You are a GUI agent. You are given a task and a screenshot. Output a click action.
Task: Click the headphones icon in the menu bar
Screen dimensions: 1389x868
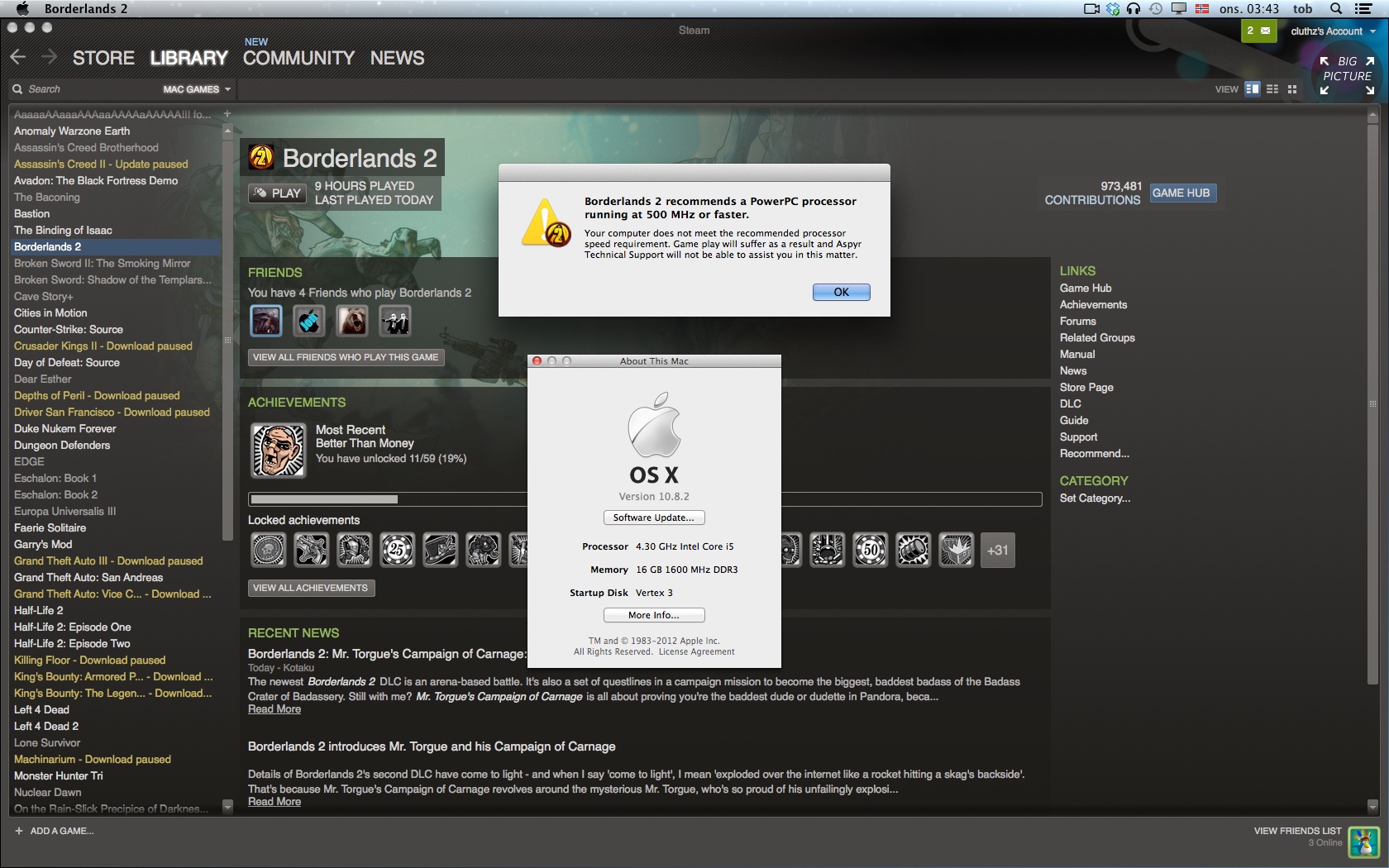point(1134,8)
